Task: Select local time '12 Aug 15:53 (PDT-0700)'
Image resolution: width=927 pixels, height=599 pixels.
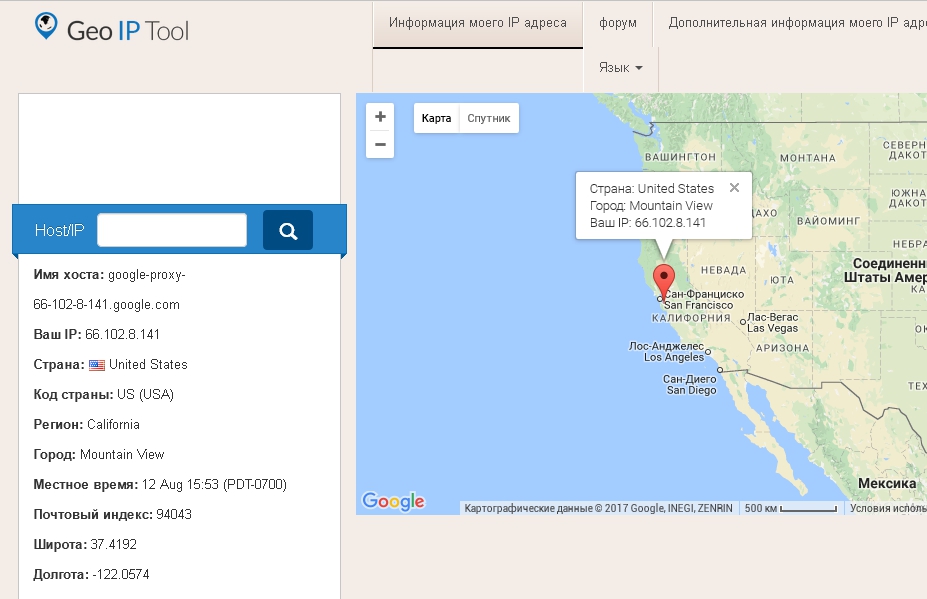Action: pyautogui.click(x=214, y=485)
